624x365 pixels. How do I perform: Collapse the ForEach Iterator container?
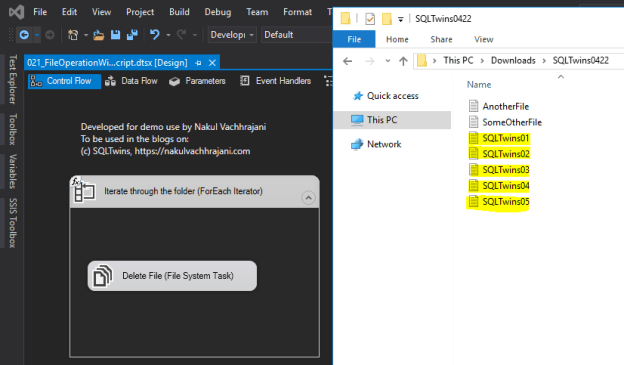(x=308, y=197)
